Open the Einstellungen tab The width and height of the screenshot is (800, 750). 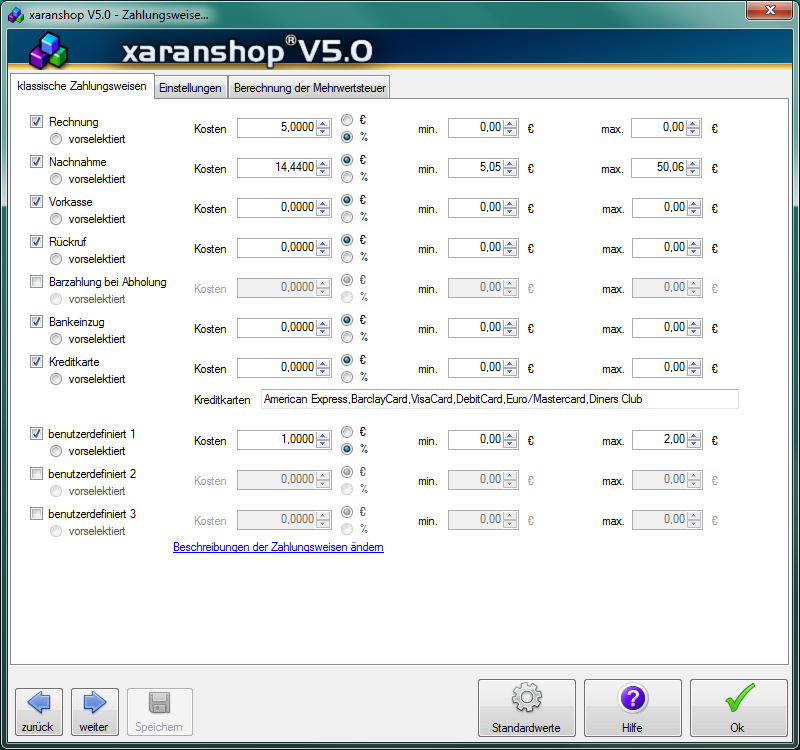[190, 88]
